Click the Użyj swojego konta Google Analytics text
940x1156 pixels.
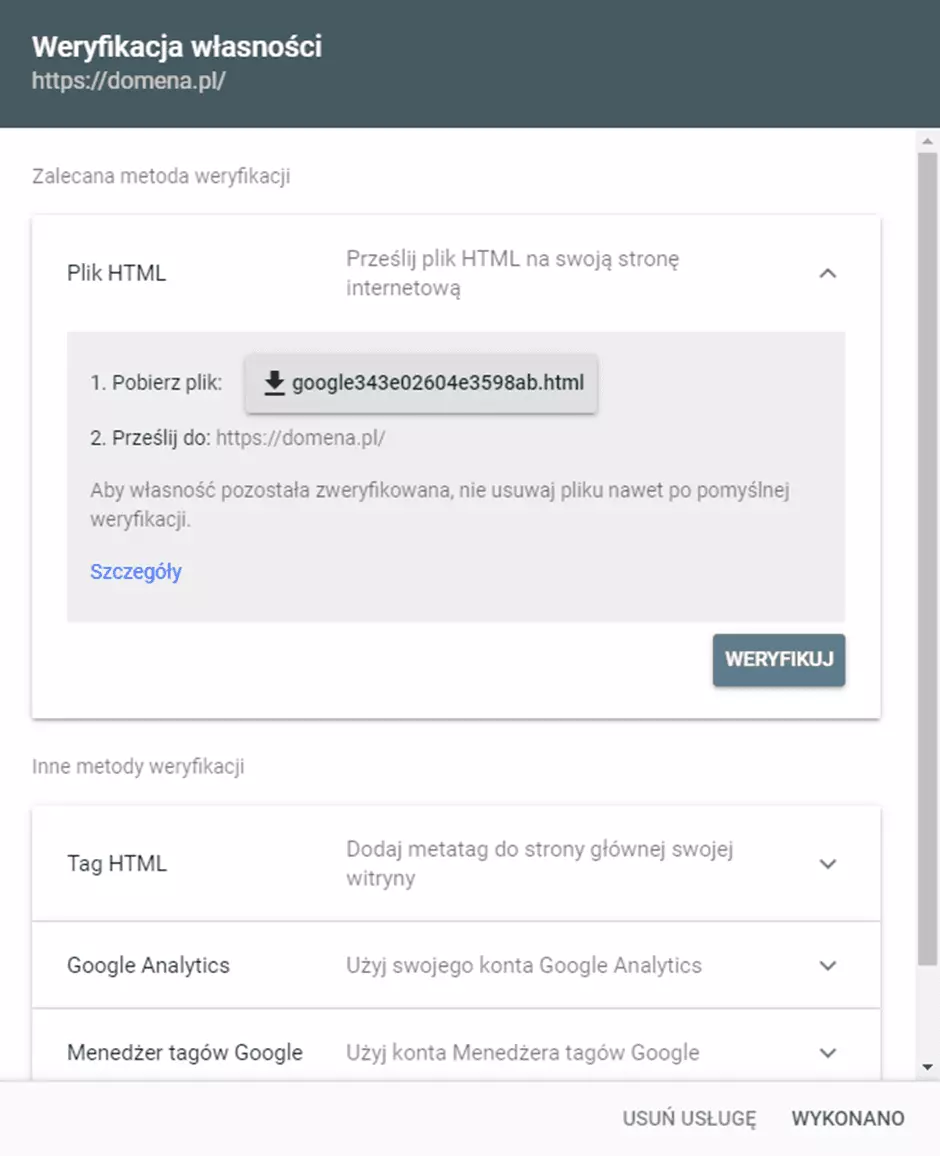click(524, 966)
